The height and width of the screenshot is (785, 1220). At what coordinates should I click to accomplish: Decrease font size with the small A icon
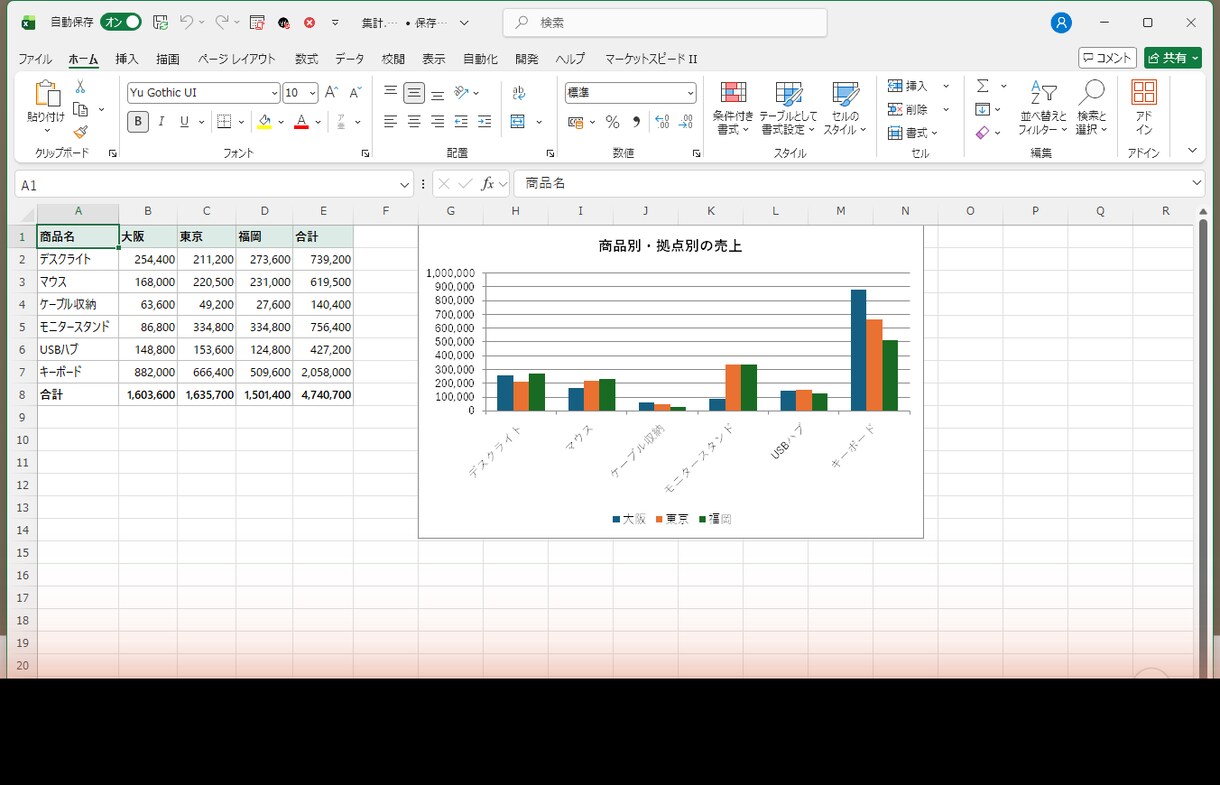tap(355, 92)
